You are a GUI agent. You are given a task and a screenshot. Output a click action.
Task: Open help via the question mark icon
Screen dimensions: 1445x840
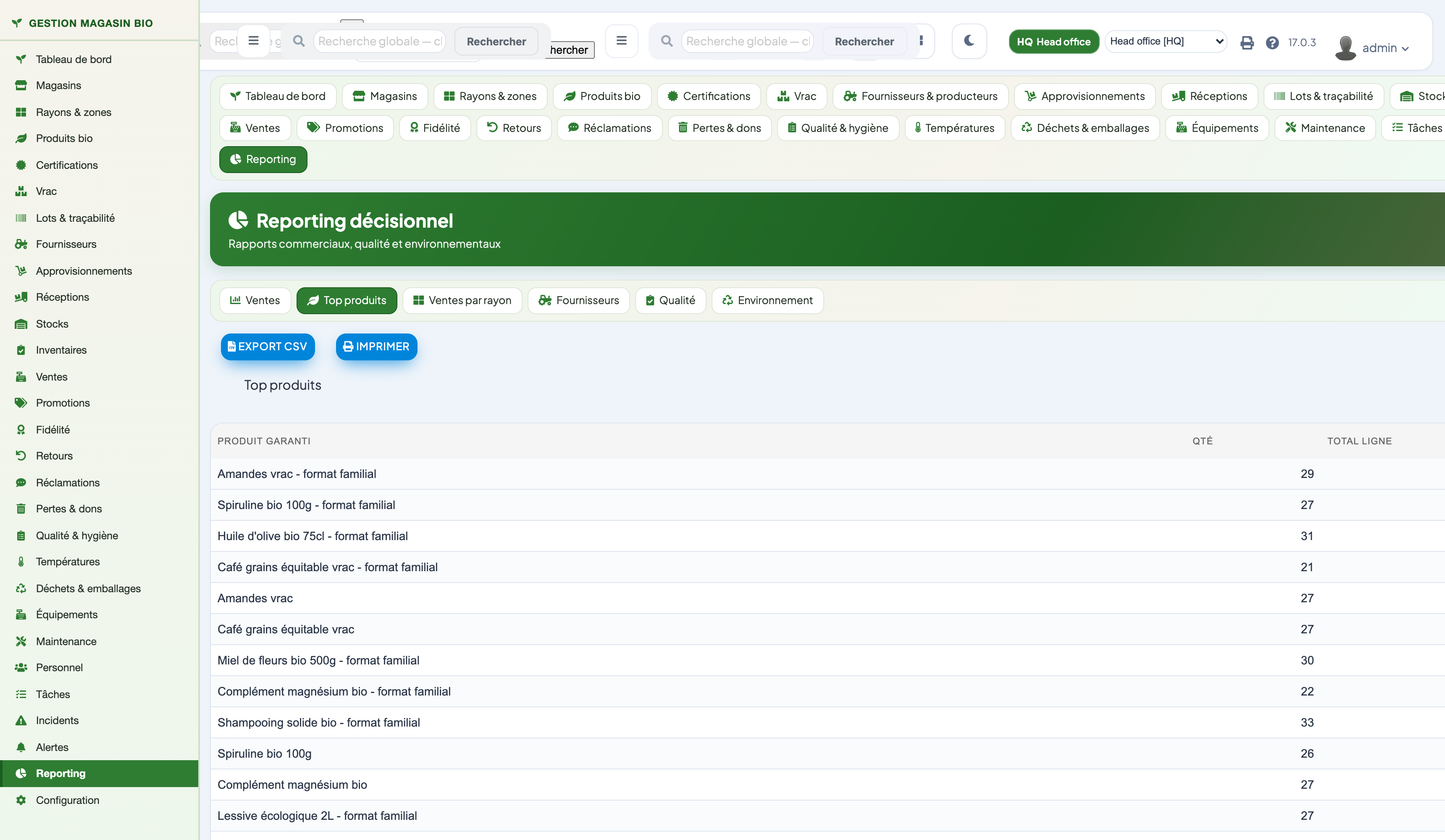click(x=1272, y=43)
